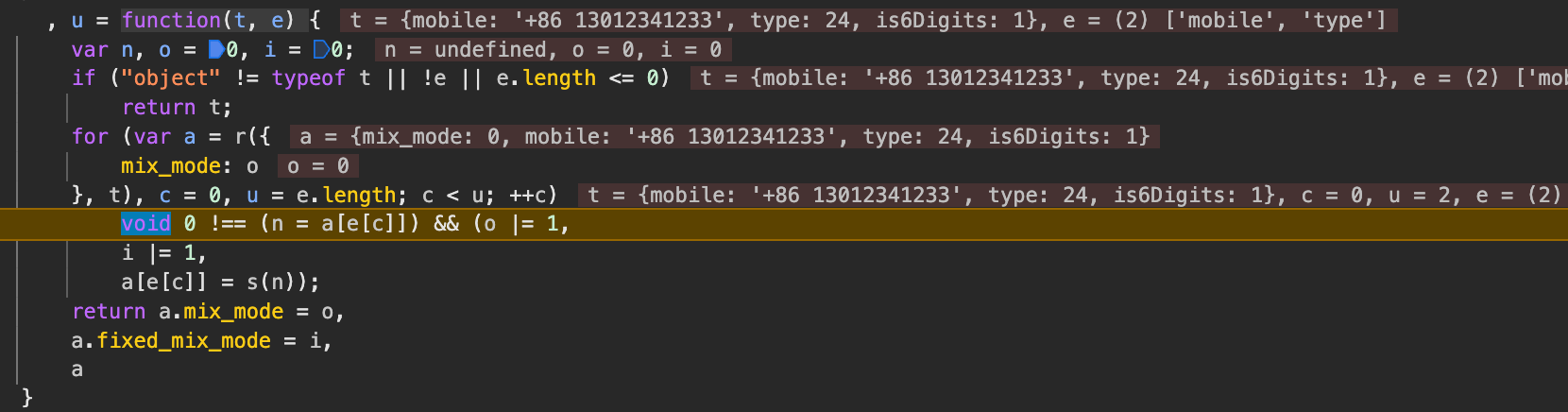
Task: Click the "var" keyword before "n, o"
Action: pos(90,49)
